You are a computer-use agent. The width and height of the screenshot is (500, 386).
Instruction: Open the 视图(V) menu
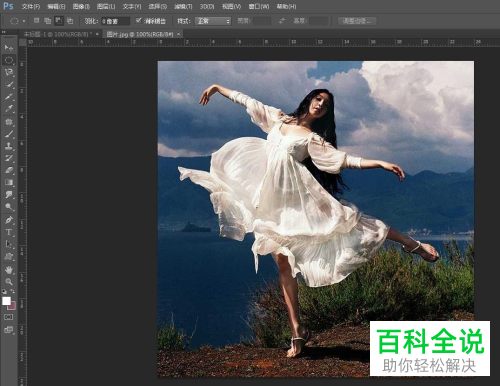231,6
